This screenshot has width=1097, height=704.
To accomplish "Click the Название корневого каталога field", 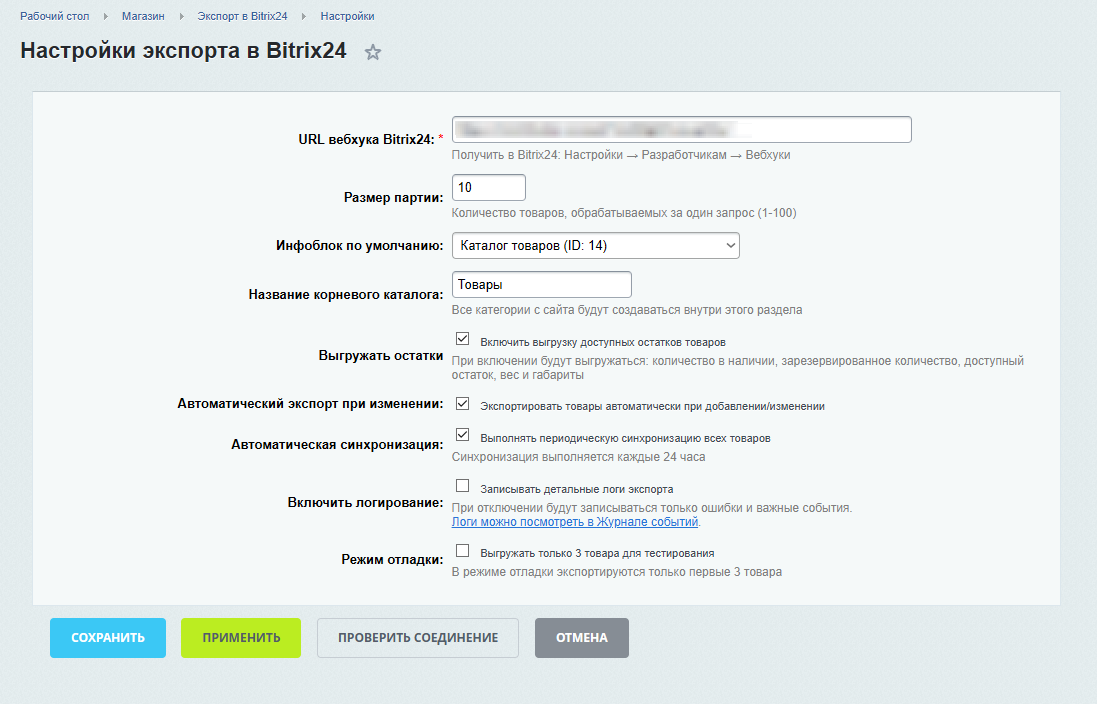I will pos(542,285).
